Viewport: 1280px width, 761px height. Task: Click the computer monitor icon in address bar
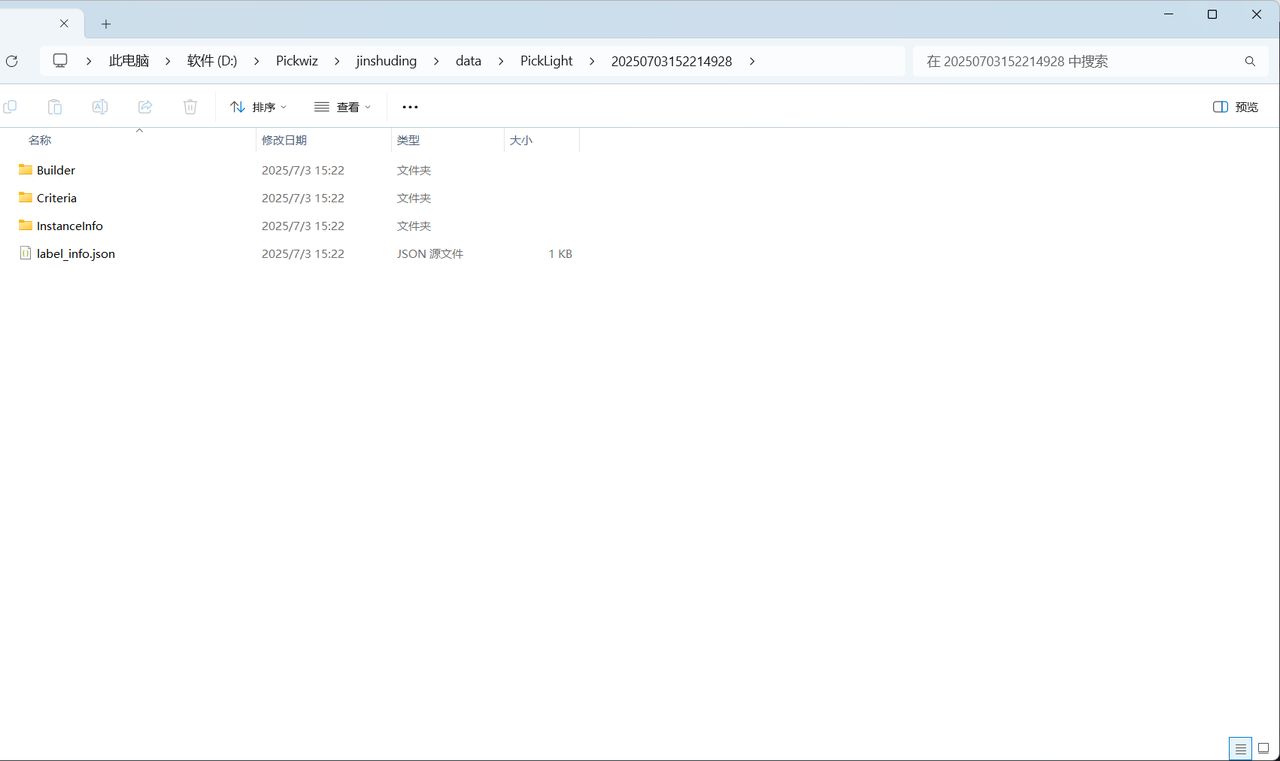tap(60, 61)
